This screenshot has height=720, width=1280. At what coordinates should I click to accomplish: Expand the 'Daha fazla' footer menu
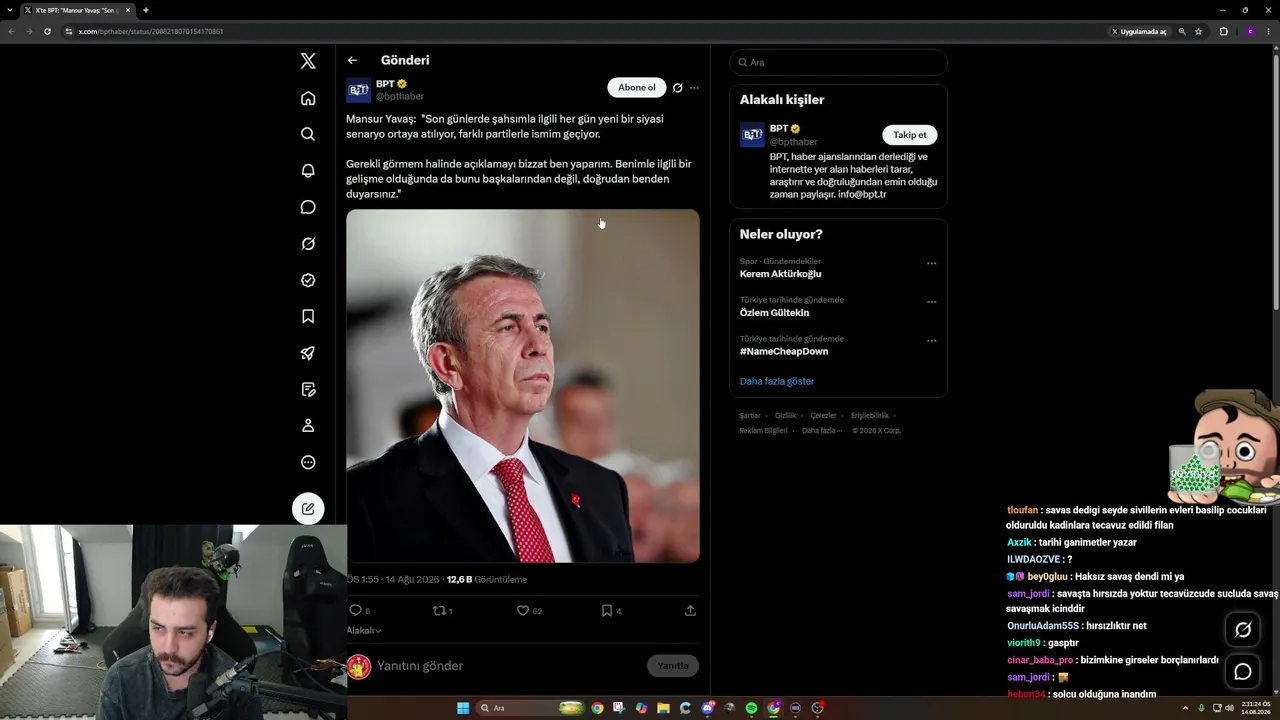(821, 430)
